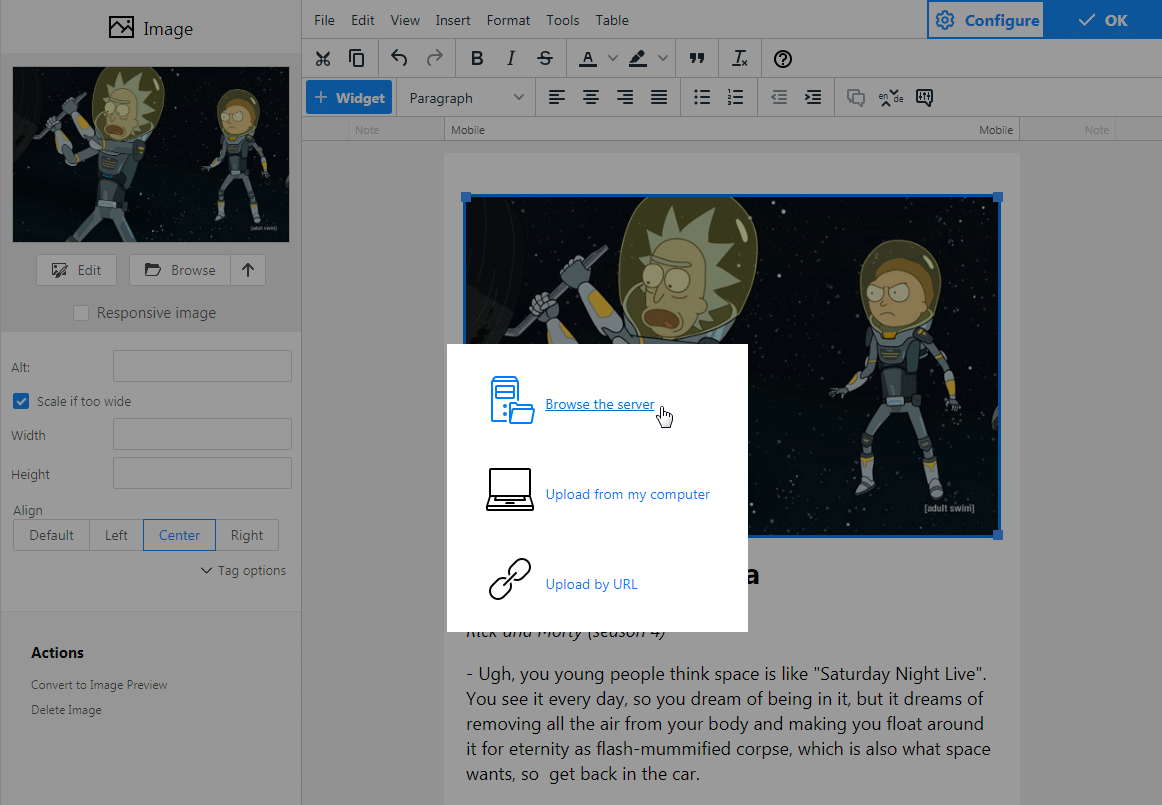Click the server folder icon

click(x=511, y=400)
